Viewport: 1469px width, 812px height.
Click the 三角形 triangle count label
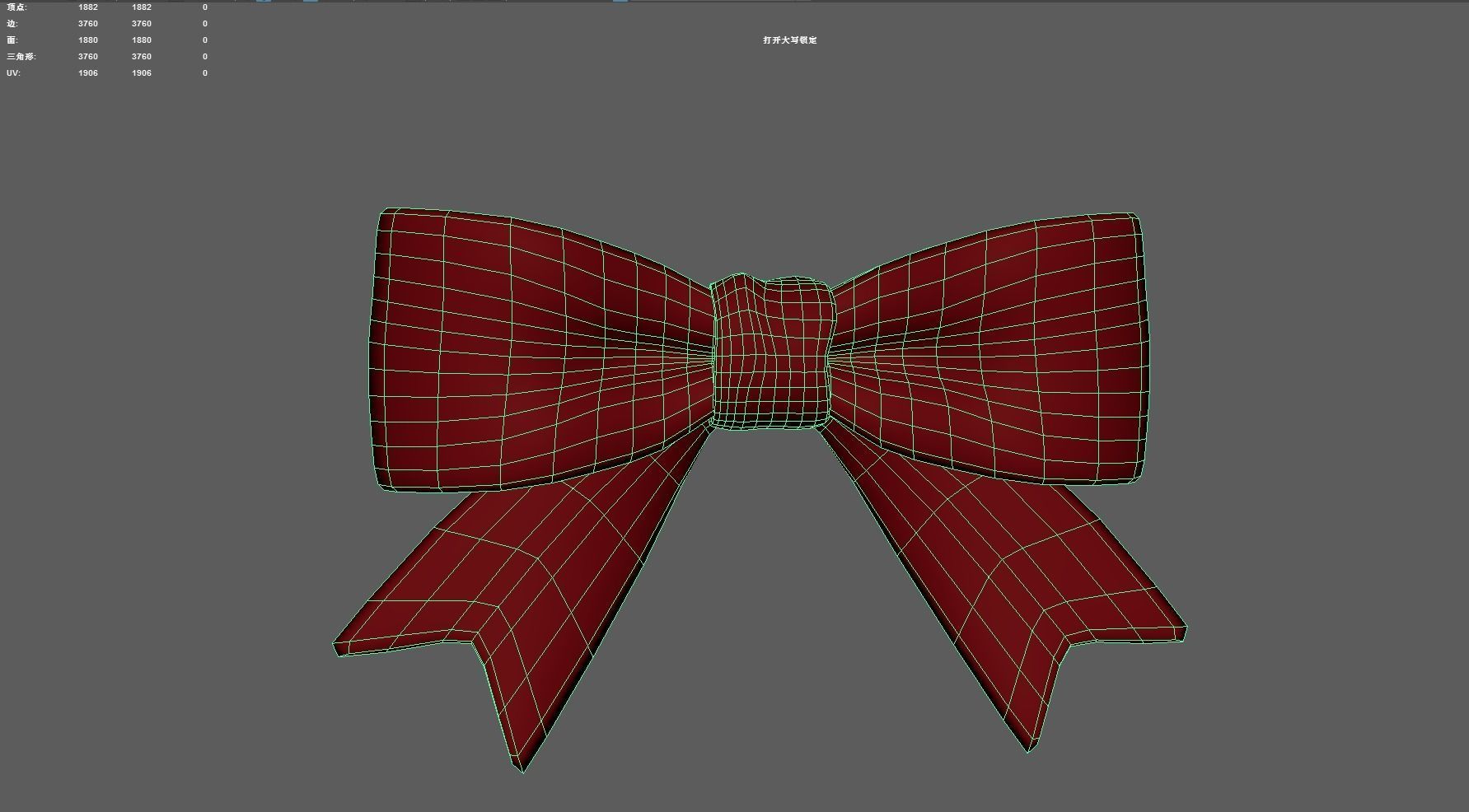tap(21, 57)
